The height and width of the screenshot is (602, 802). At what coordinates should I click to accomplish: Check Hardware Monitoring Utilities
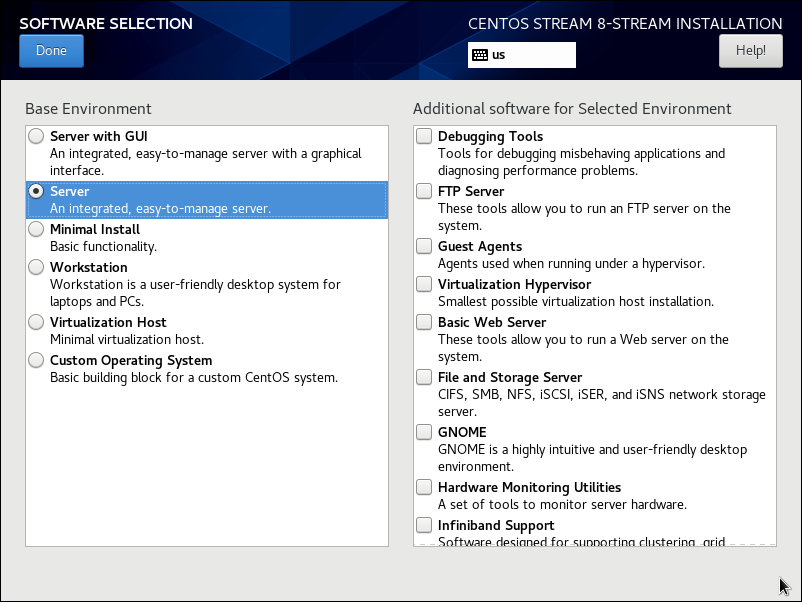[x=425, y=487]
